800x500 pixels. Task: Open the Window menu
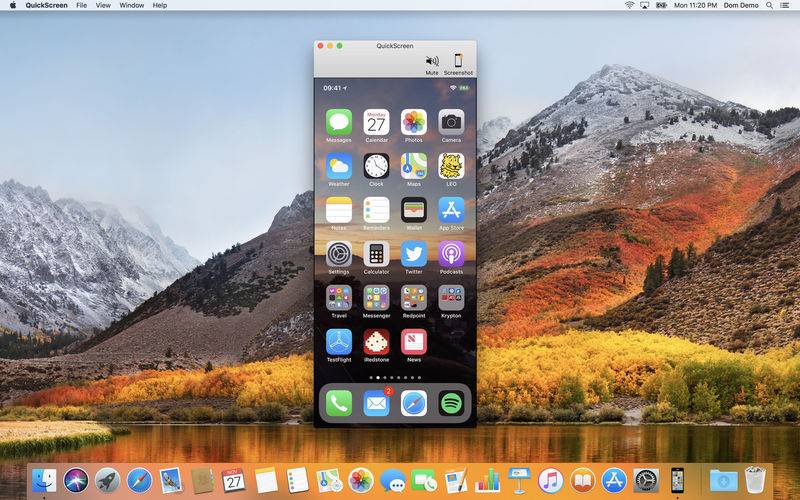(x=132, y=5)
